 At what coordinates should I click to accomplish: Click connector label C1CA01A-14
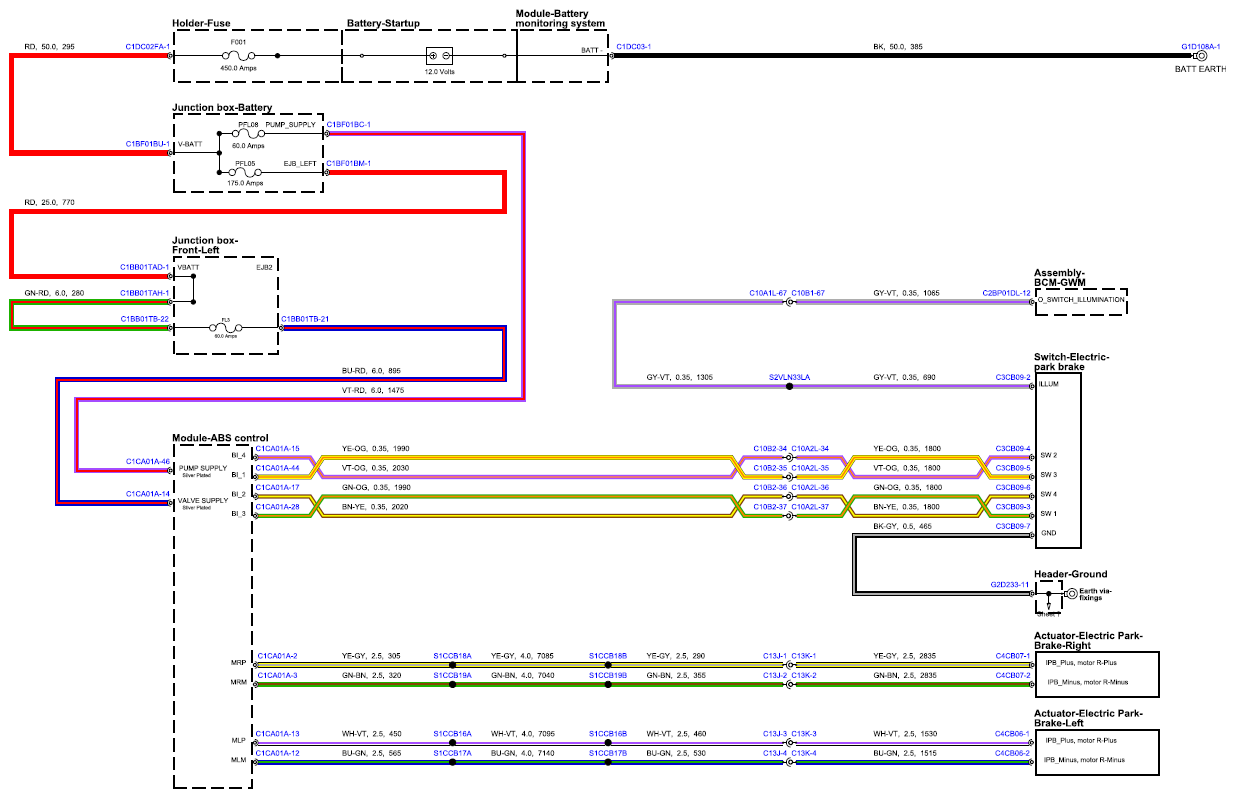coord(148,493)
